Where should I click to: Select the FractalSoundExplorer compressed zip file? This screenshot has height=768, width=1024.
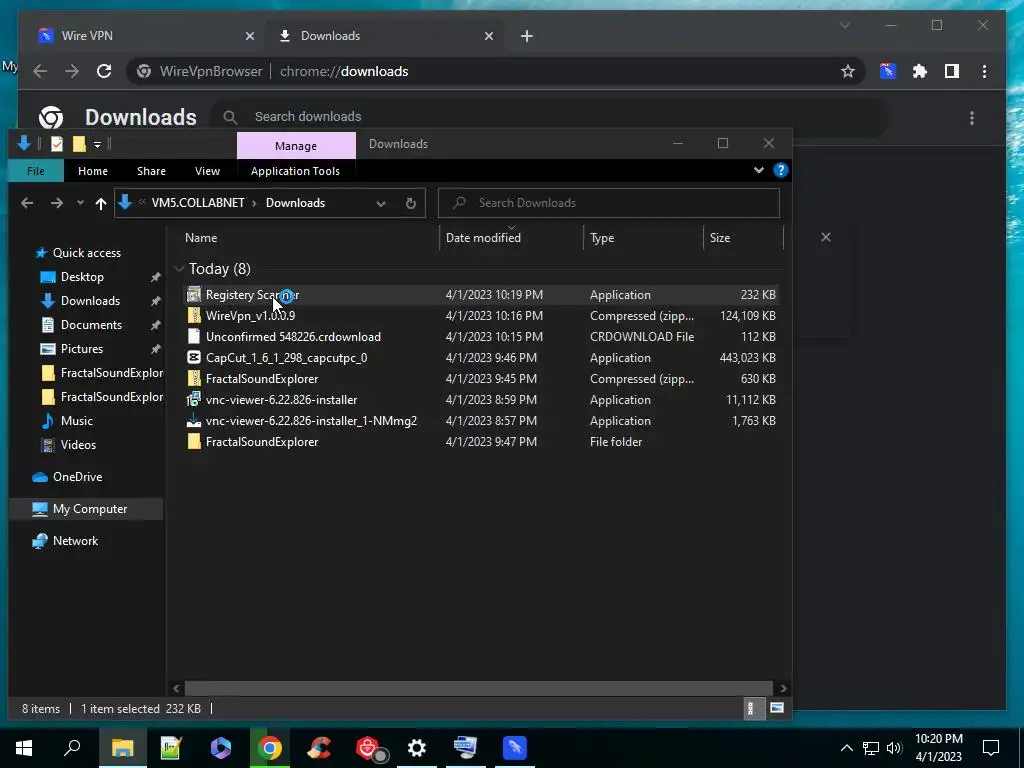(481, 379)
